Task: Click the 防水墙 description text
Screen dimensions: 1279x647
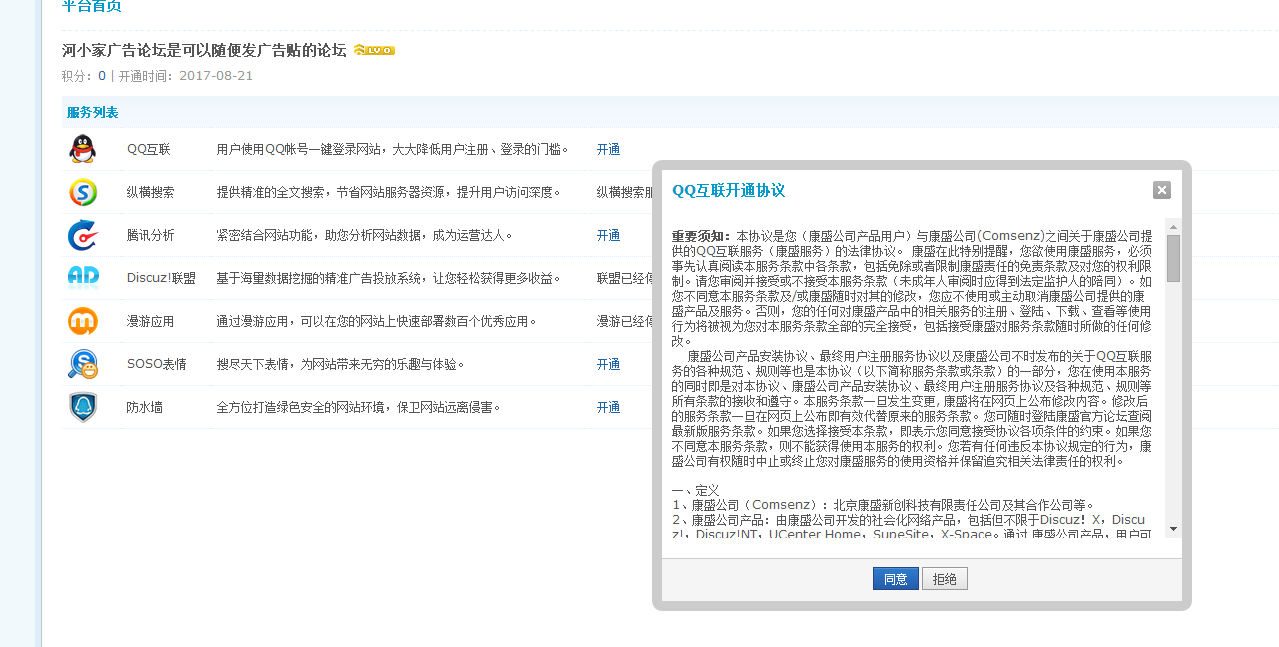Action: 359,408
